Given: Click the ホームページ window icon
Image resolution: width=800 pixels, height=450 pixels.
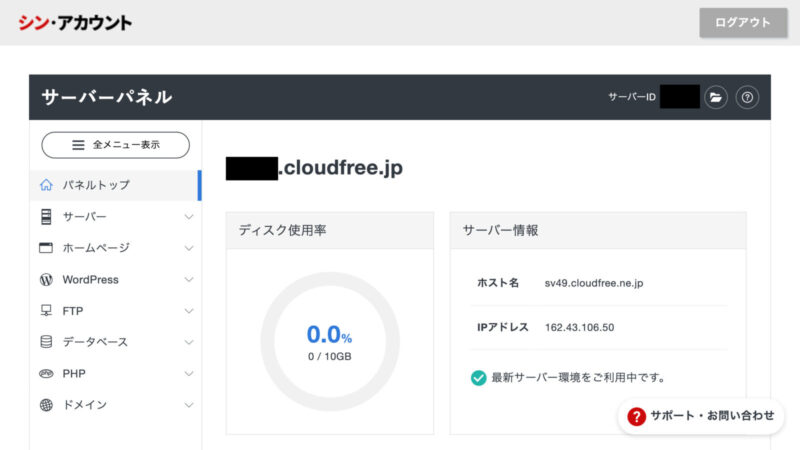Looking at the screenshot, I should click(x=46, y=248).
